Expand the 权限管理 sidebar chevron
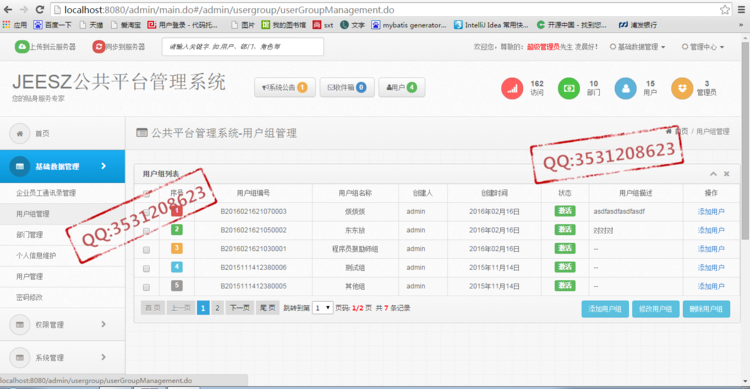 pos(104,324)
